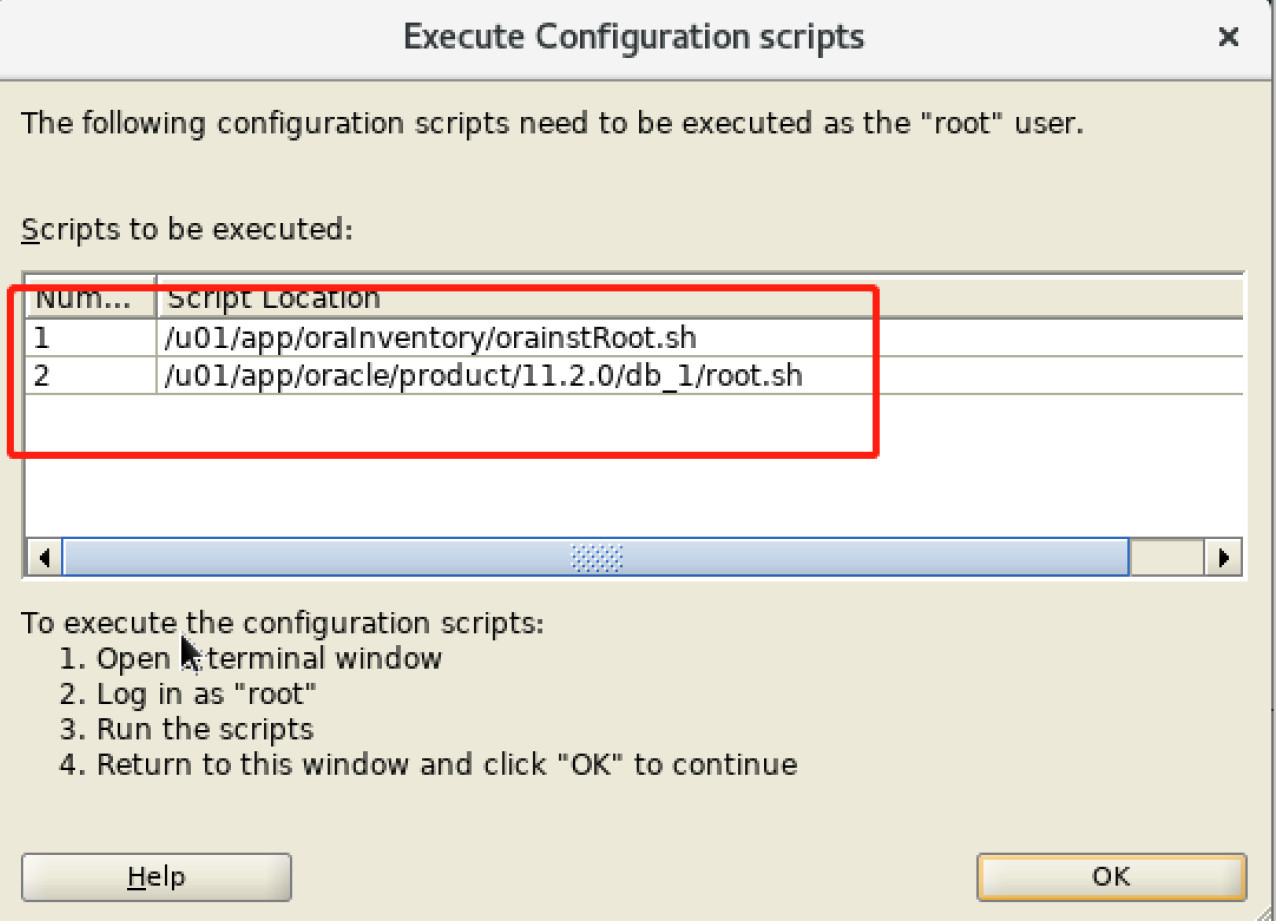The width and height of the screenshot is (1276, 924).
Task: Click the scroll right arrow
Action: 1223,557
